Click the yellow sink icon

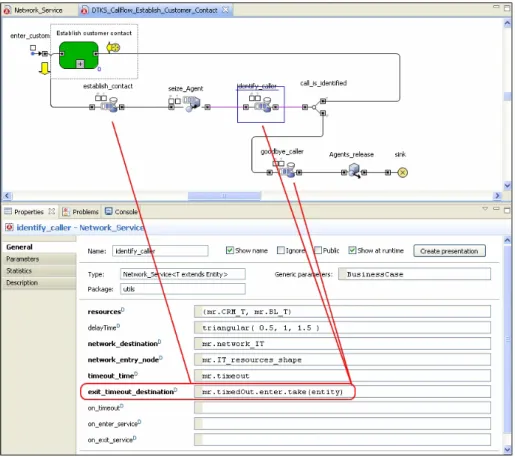click(x=403, y=172)
